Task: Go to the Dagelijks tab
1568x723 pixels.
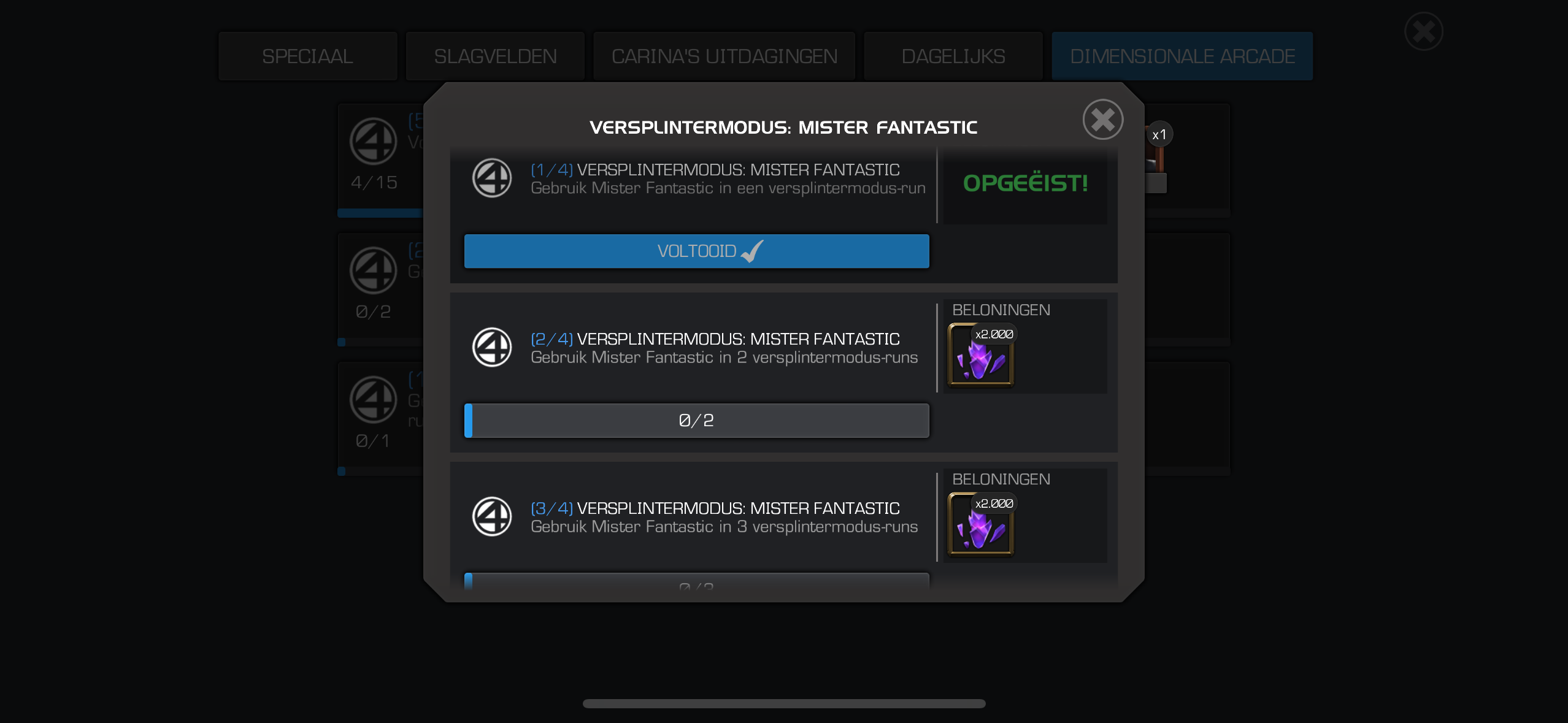Action: pos(953,56)
